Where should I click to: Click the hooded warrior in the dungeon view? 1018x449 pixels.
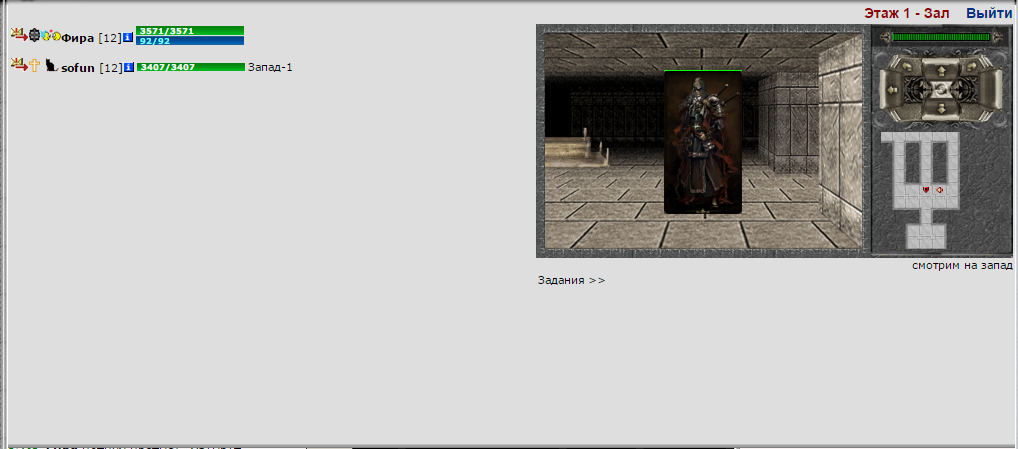(x=702, y=142)
